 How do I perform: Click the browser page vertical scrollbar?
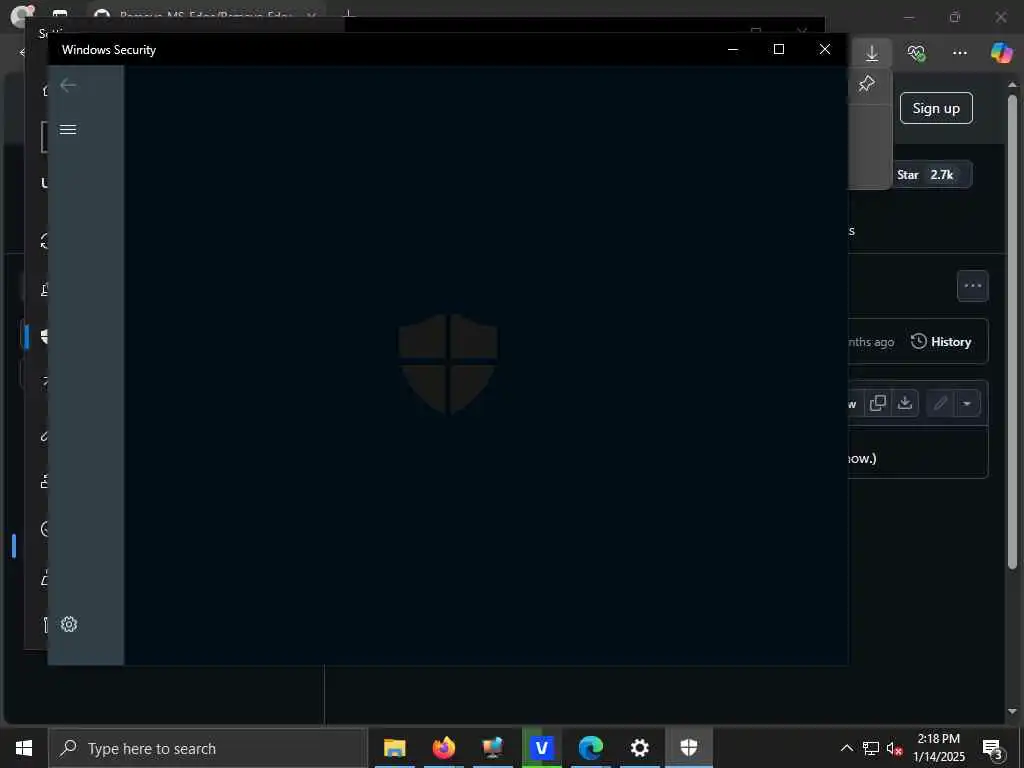1012,332
